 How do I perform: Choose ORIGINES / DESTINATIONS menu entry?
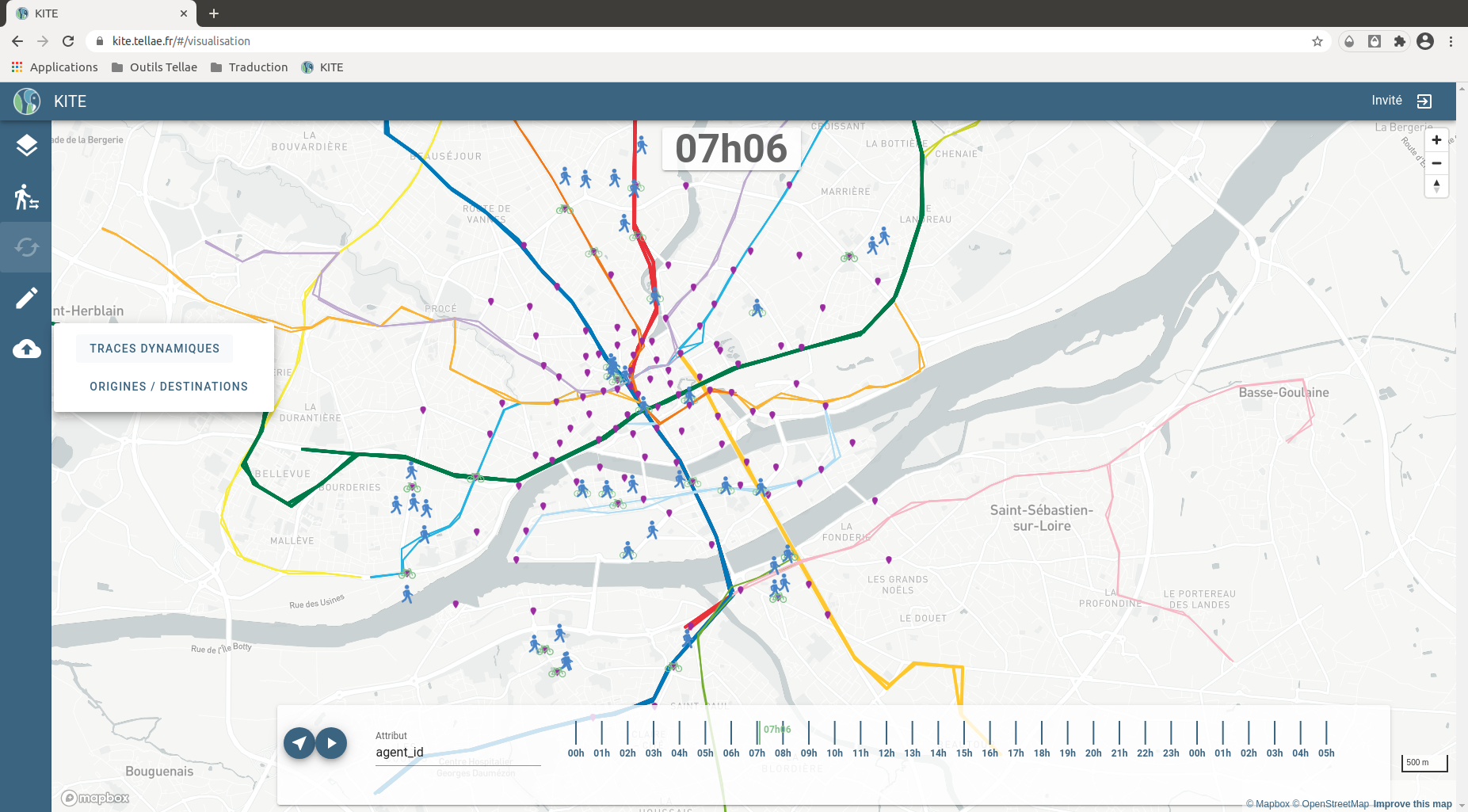(x=169, y=387)
